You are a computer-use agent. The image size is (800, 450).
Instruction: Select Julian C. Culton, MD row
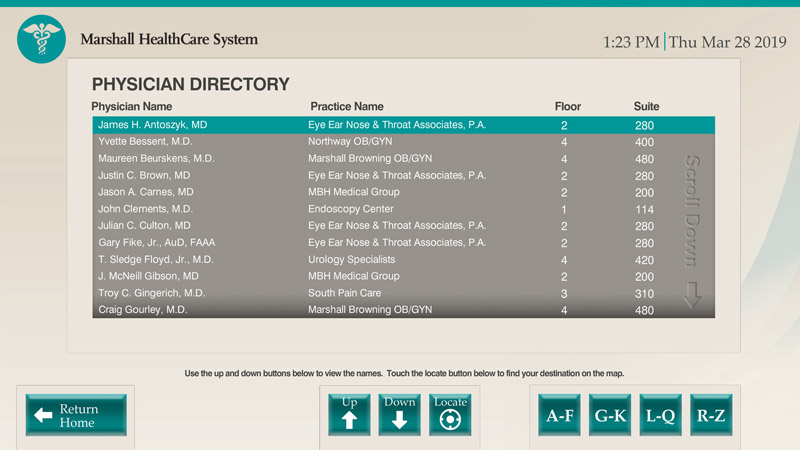pos(404,226)
